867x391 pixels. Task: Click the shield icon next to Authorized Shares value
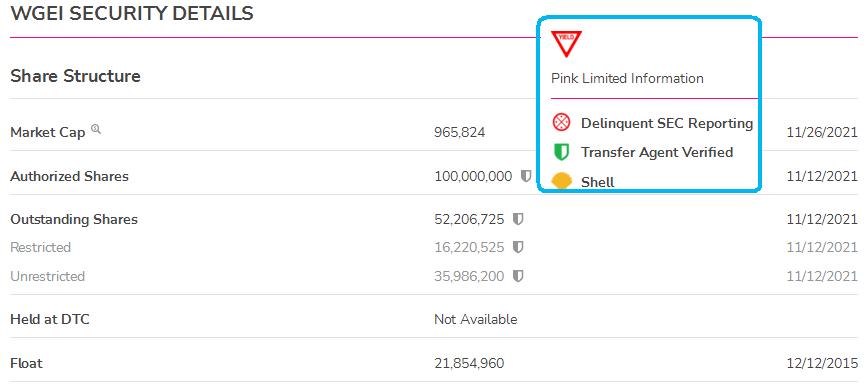[525, 176]
